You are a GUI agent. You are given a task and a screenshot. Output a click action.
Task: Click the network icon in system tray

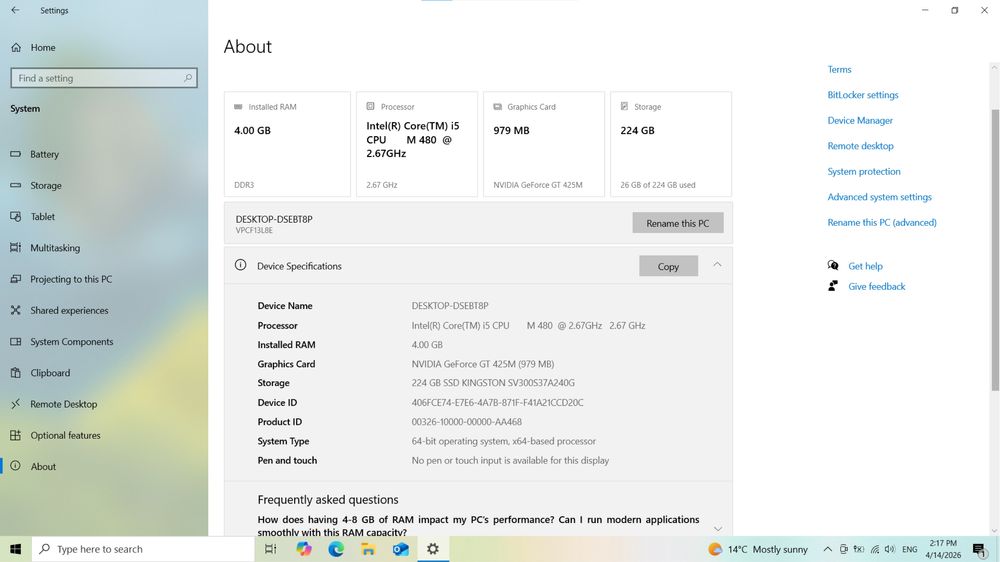click(x=874, y=549)
